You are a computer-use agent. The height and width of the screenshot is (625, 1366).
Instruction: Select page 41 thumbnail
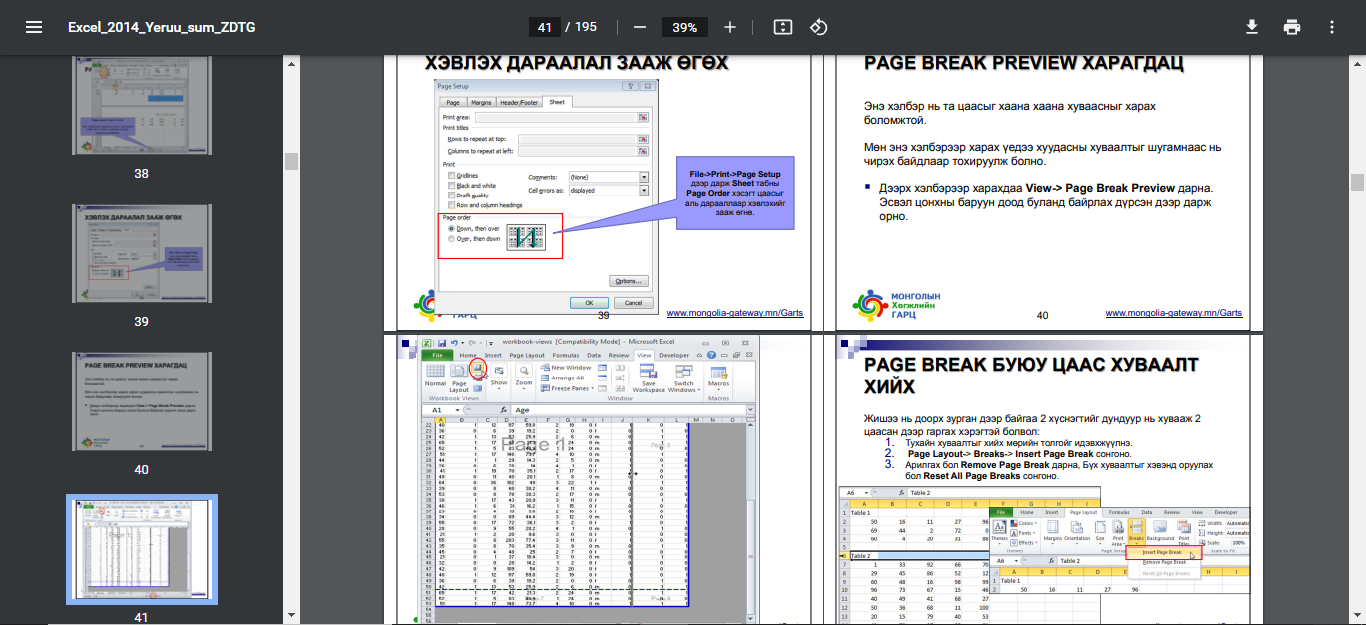pyautogui.click(x=141, y=549)
